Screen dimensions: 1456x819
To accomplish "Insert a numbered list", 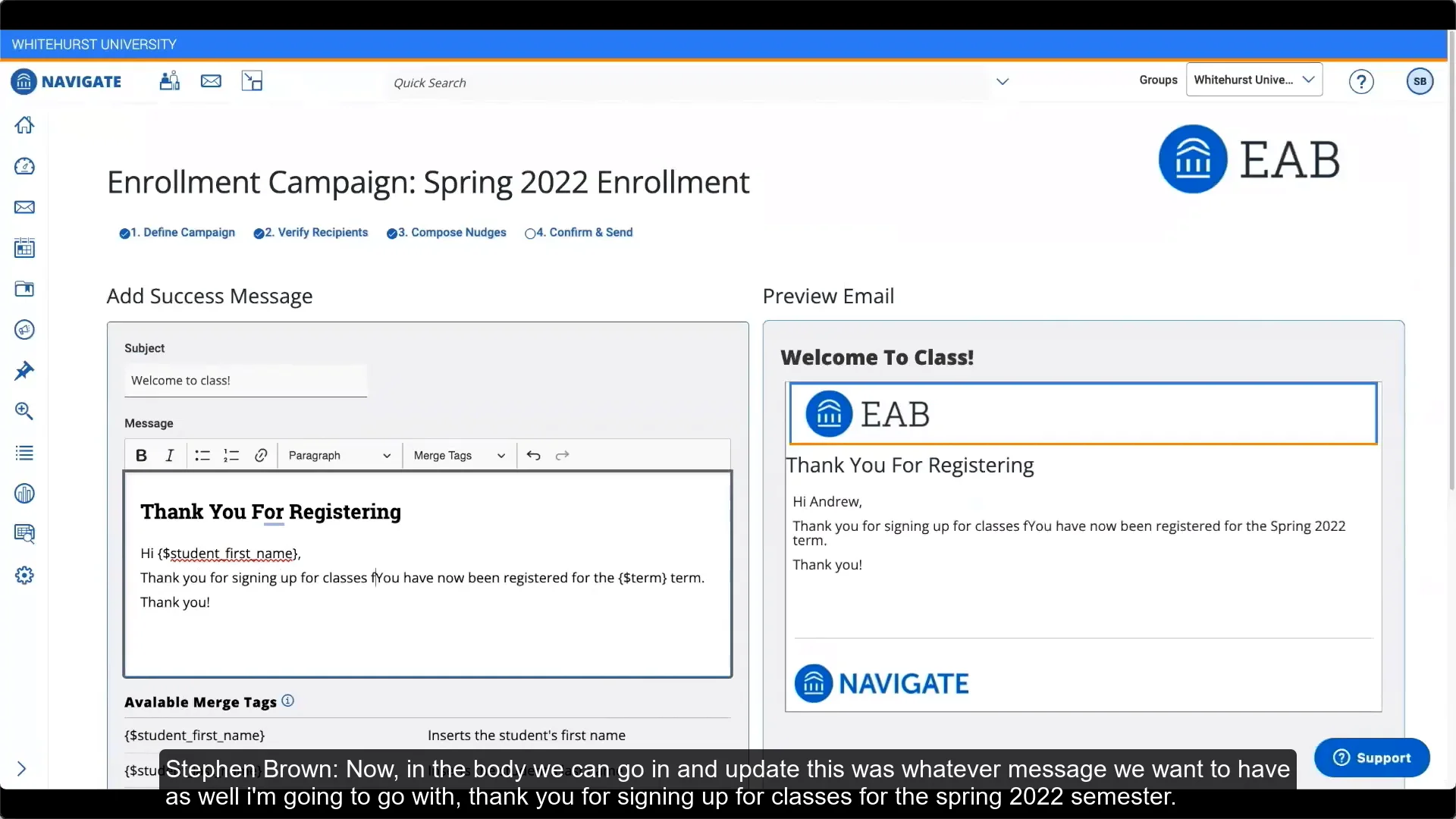I will [x=231, y=455].
